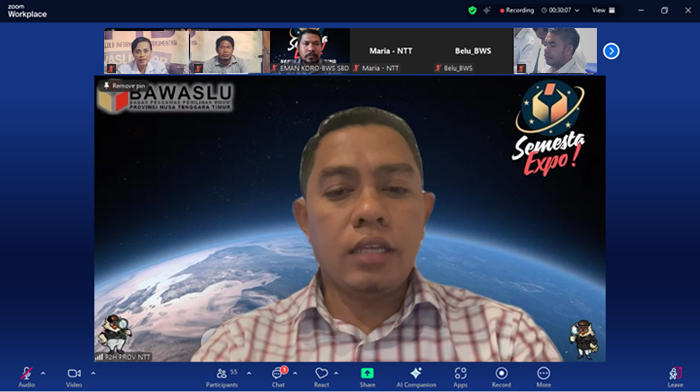Image resolution: width=700 pixels, height=392 pixels.
Task: Expand the audio options arrow
Action: (x=43, y=373)
